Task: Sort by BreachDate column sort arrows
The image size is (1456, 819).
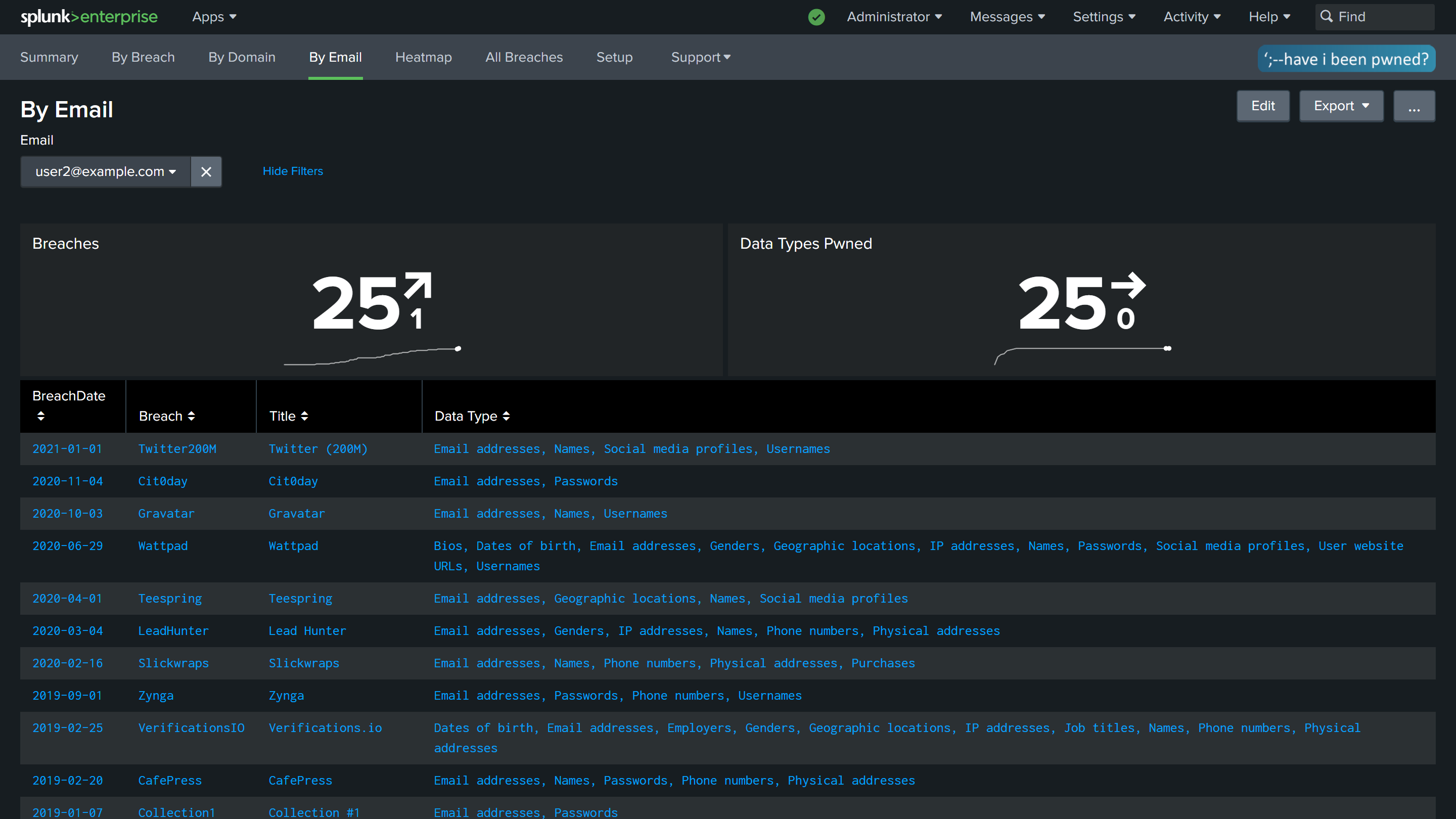Action: tap(40, 416)
